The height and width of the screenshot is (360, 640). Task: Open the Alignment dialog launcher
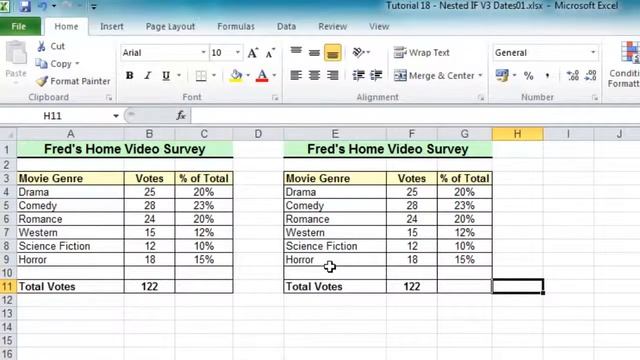click(481, 98)
